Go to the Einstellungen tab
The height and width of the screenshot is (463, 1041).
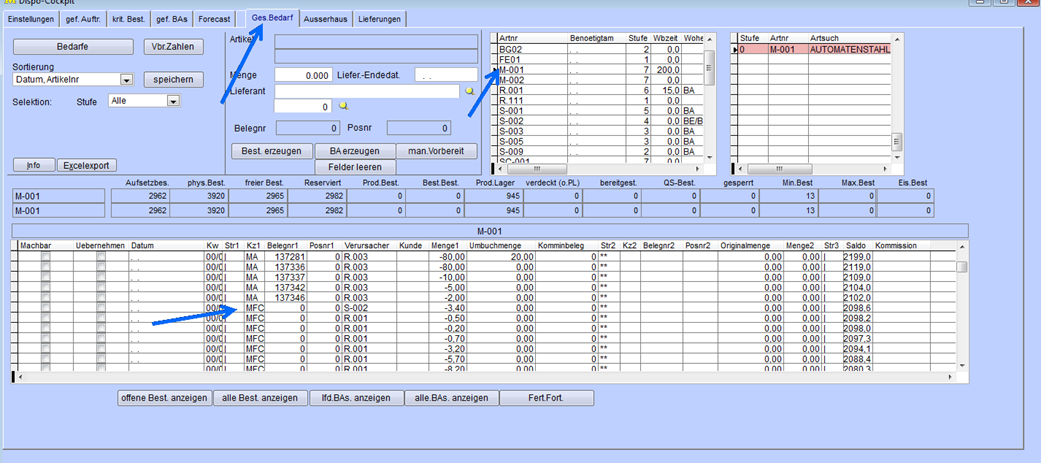[31, 19]
